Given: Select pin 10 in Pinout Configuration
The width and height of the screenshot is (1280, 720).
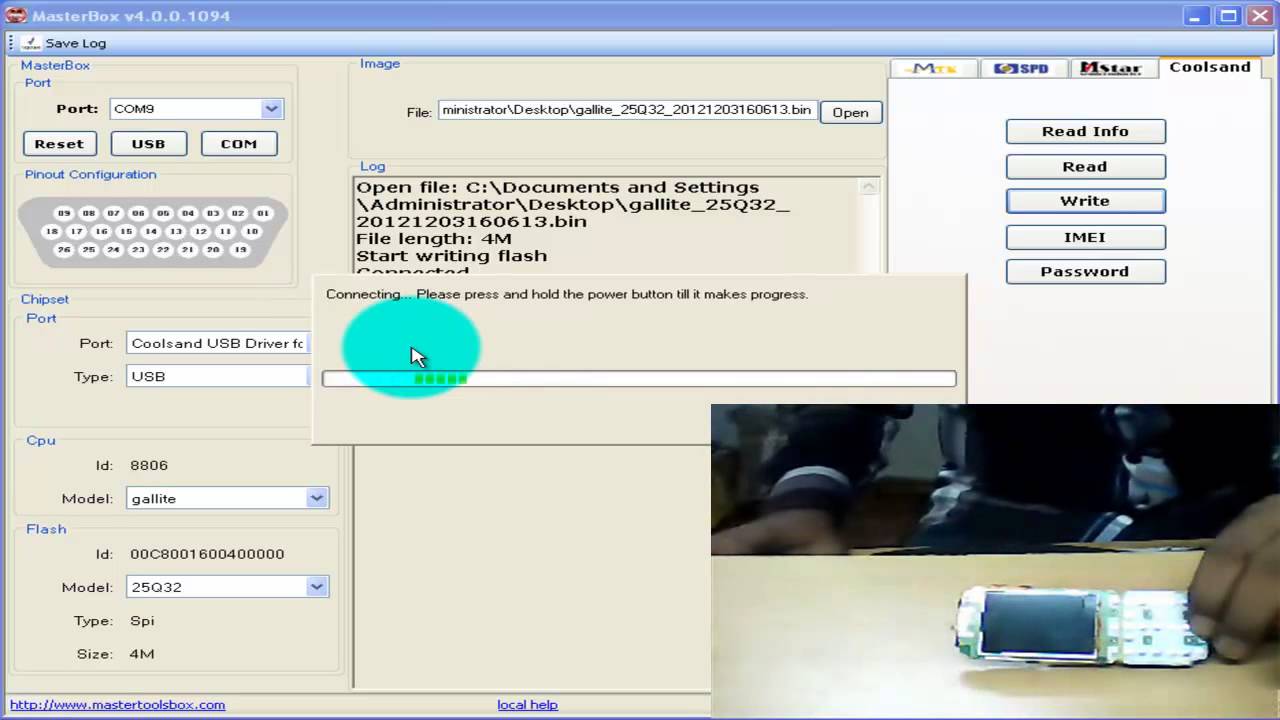Looking at the screenshot, I should point(250,232).
